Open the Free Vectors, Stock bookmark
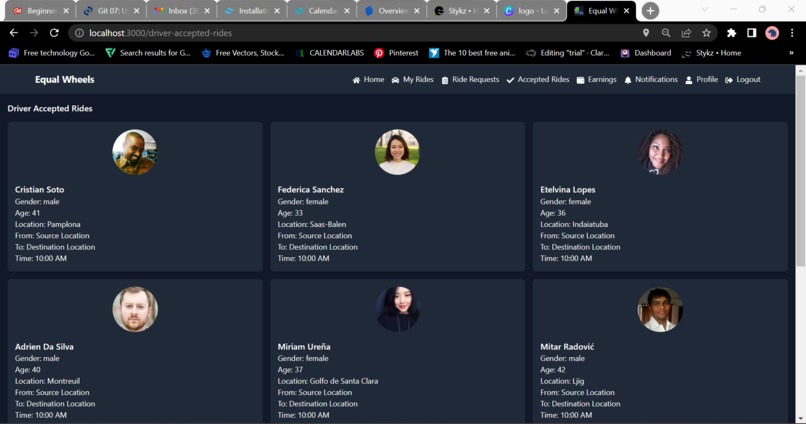The height and width of the screenshot is (424, 806). point(243,53)
